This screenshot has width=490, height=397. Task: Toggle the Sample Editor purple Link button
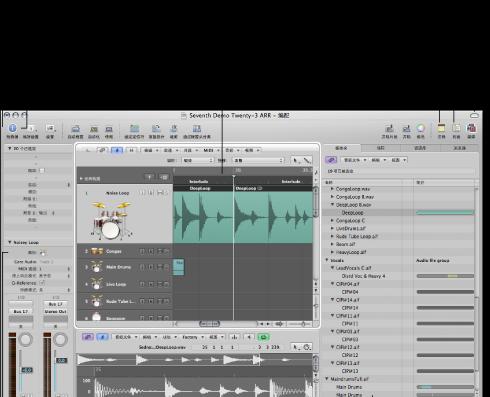coord(88,337)
